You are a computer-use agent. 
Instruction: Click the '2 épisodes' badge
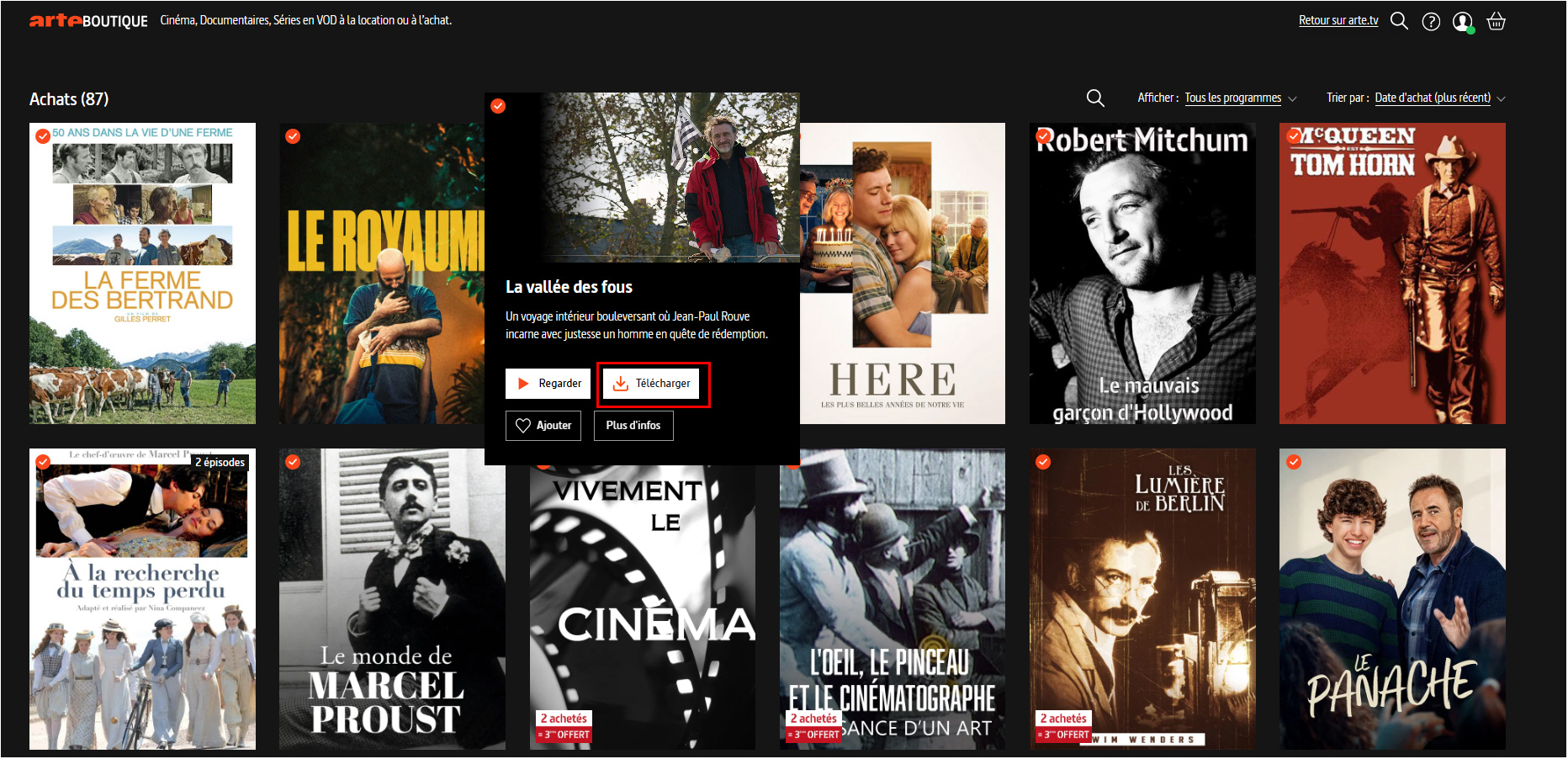pyautogui.click(x=220, y=462)
